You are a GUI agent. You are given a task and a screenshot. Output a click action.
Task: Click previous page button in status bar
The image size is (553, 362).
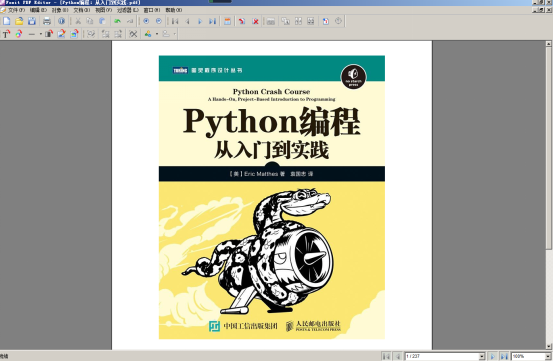point(398,356)
